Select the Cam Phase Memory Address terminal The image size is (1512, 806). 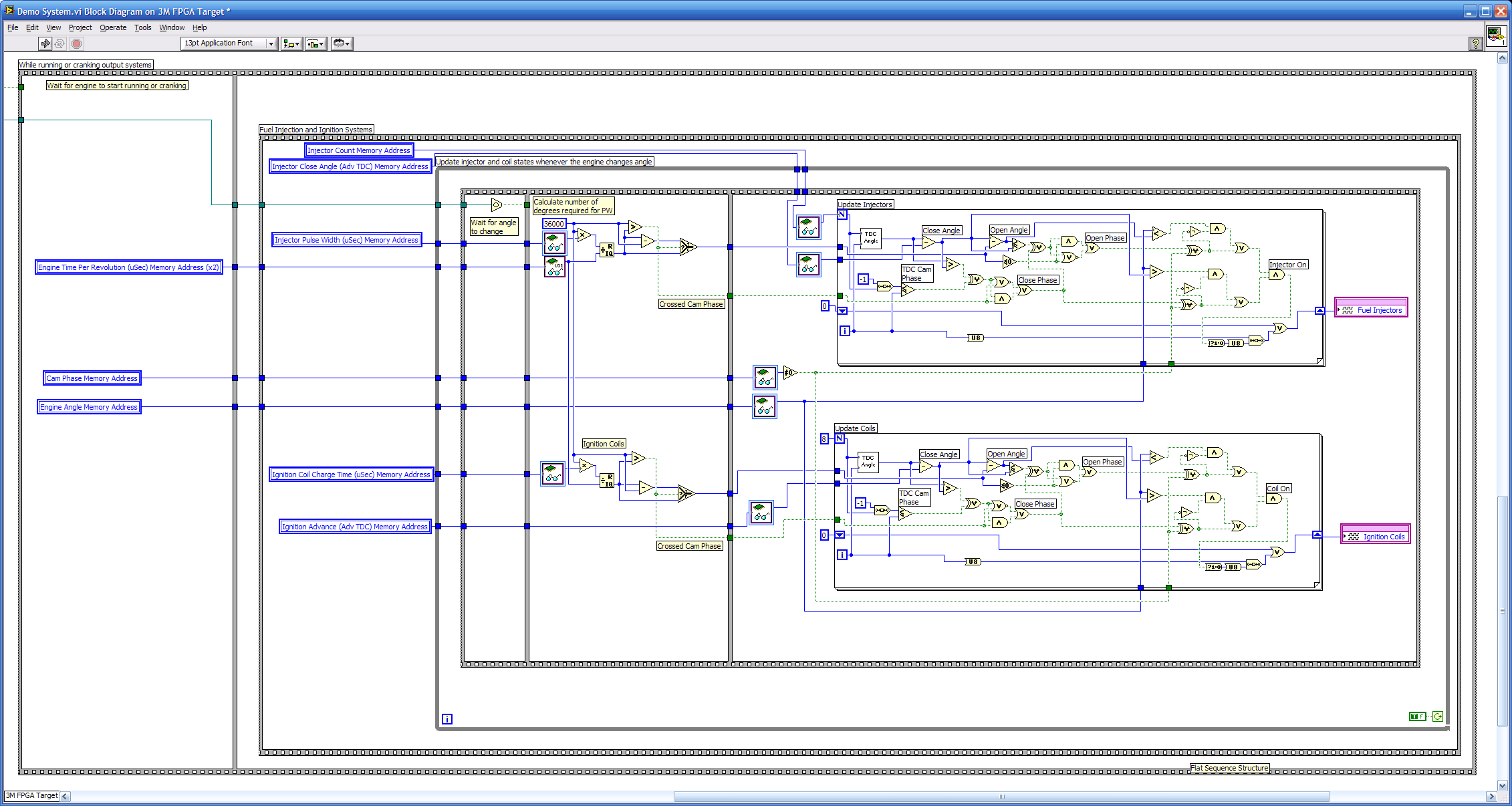[92, 378]
